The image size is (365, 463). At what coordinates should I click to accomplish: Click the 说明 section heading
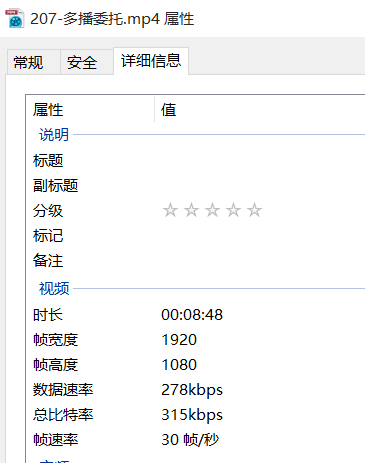click(x=54, y=135)
